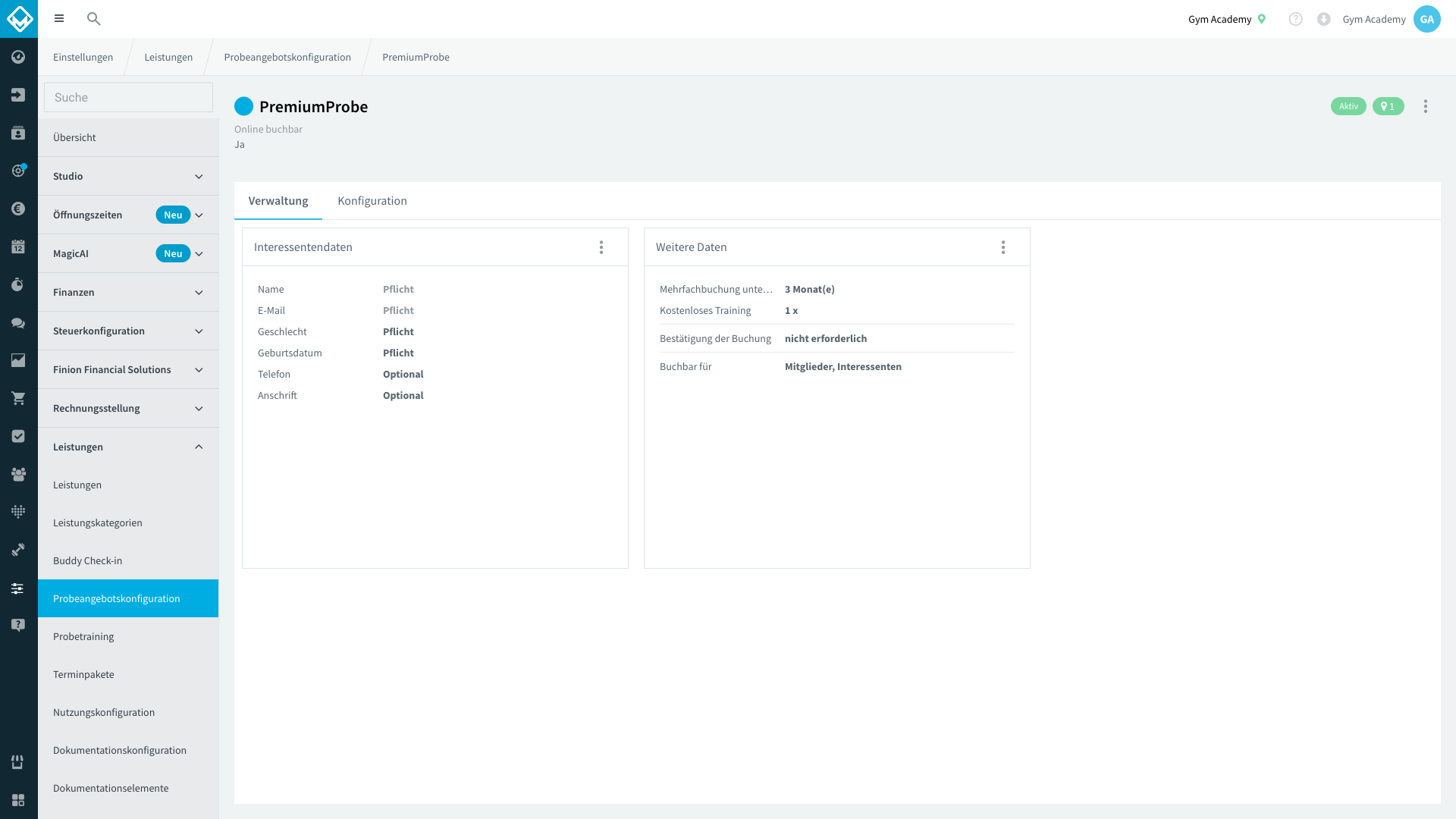Open the shopping cart icon in sidebar
The image size is (1456, 819).
tap(18, 398)
